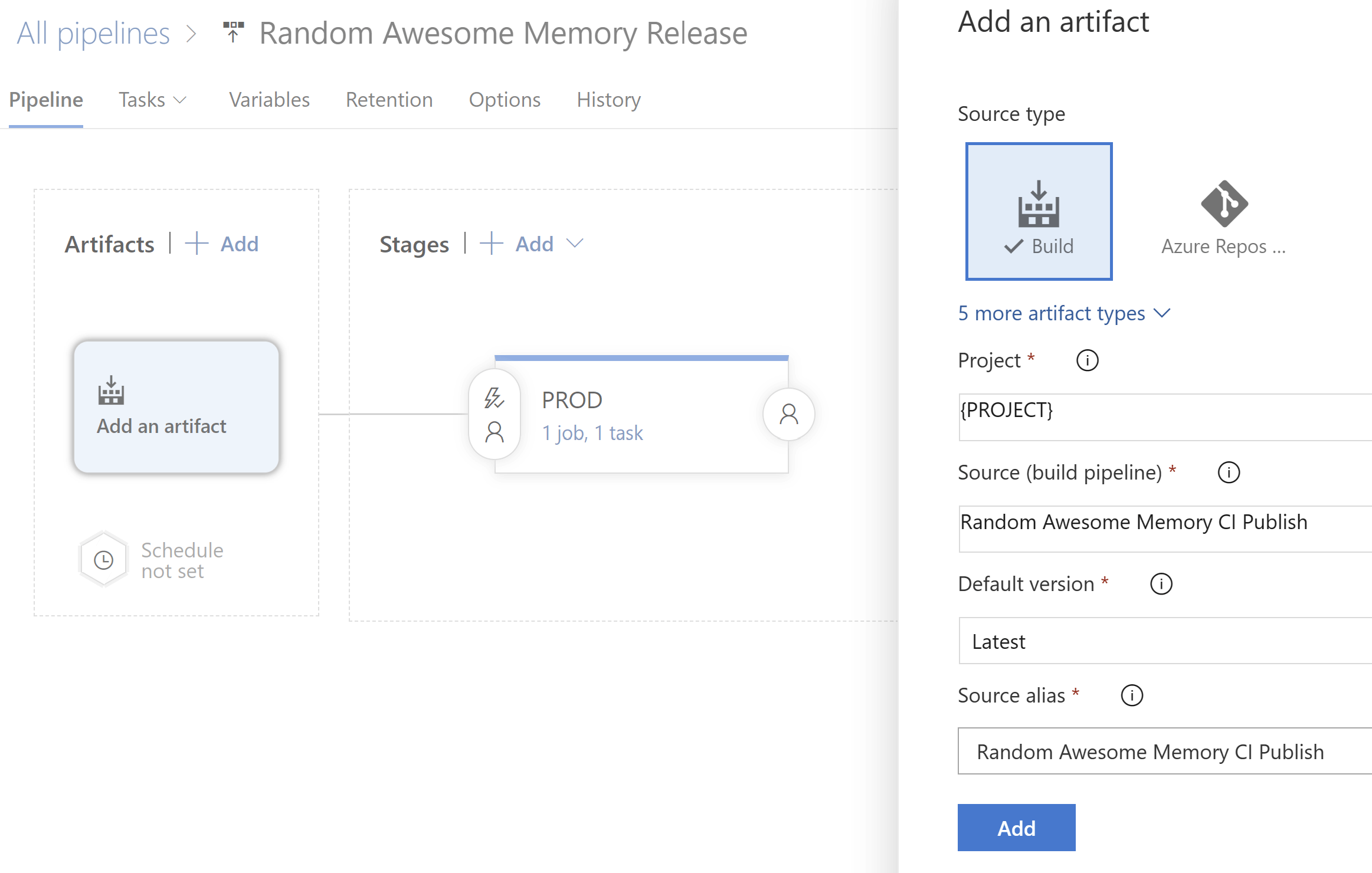1372x873 pixels.
Task: Click the blue Add button
Action: (1016, 828)
